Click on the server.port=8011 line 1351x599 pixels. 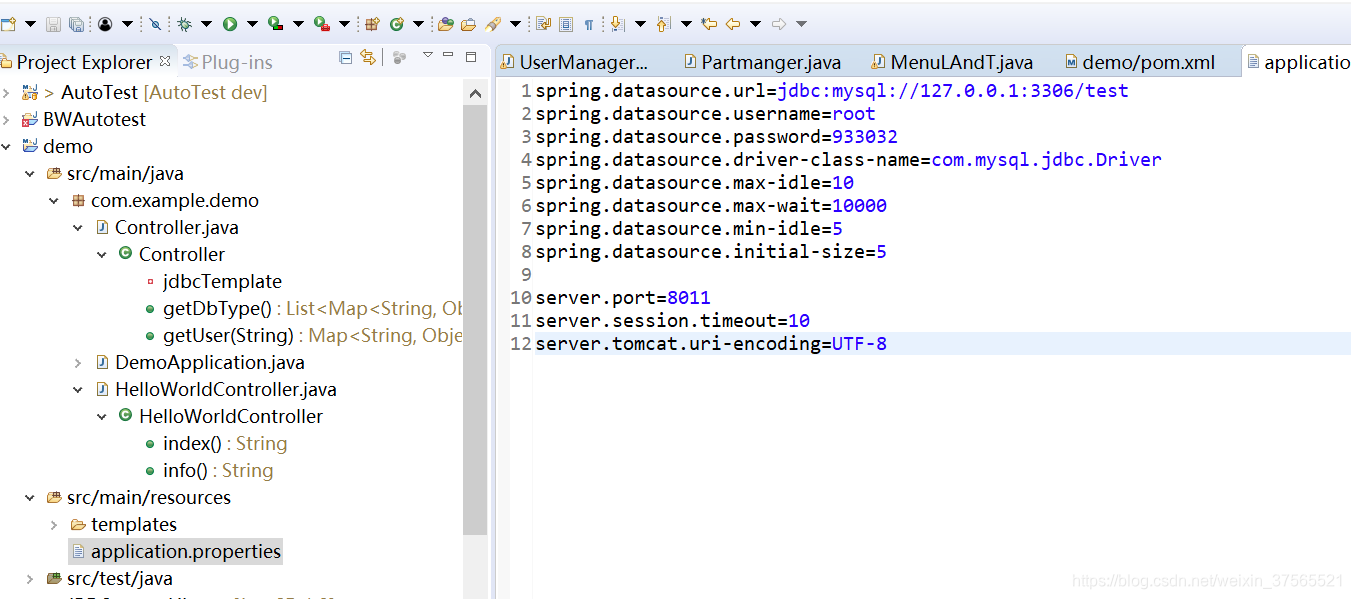623,297
